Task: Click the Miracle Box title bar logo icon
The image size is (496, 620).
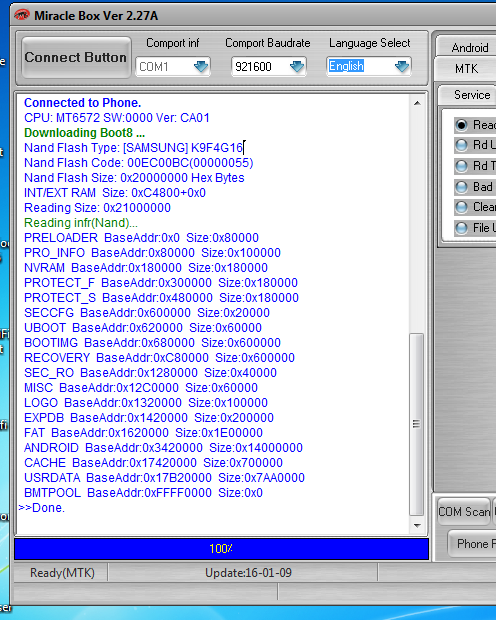Action: coord(22,15)
